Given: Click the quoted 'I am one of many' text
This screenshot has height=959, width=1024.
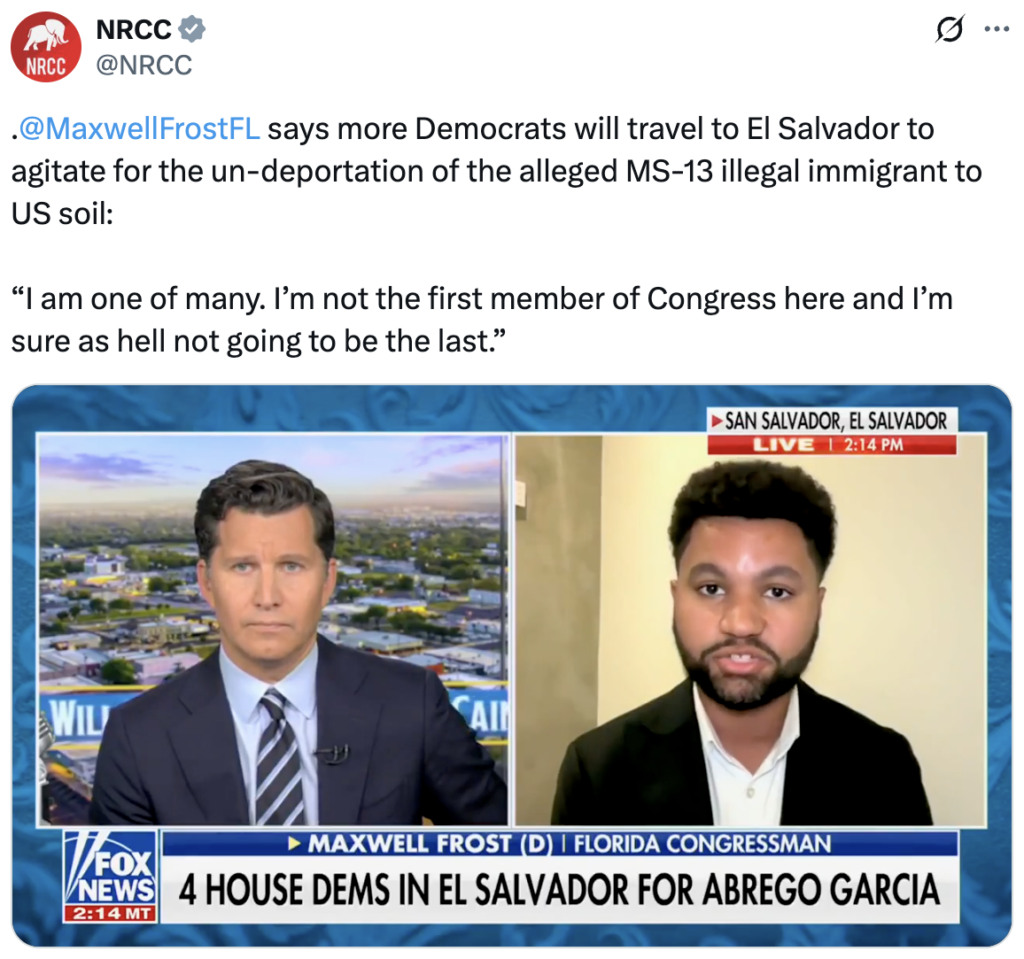Looking at the screenshot, I should (x=482, y=320).
